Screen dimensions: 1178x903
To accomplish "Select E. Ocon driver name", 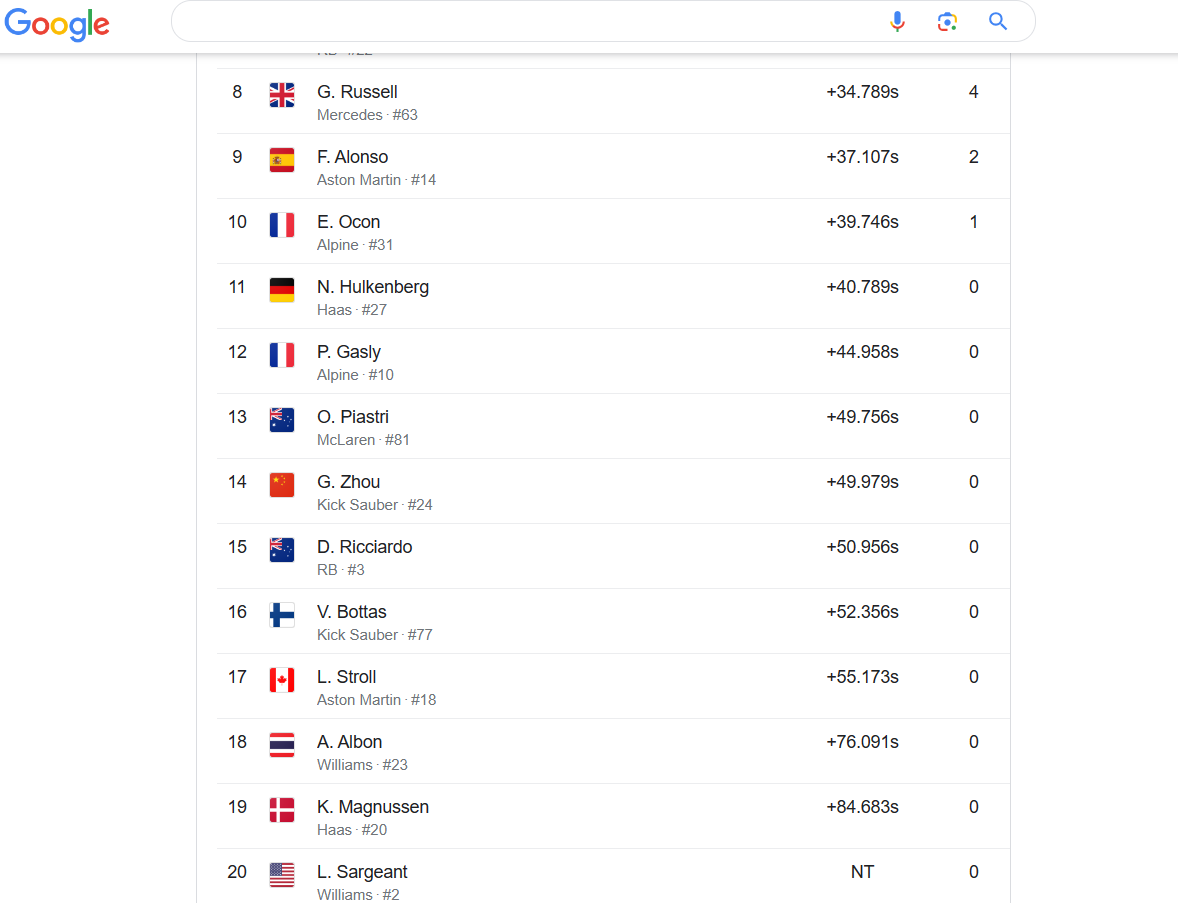I will (x=349, y=222).
